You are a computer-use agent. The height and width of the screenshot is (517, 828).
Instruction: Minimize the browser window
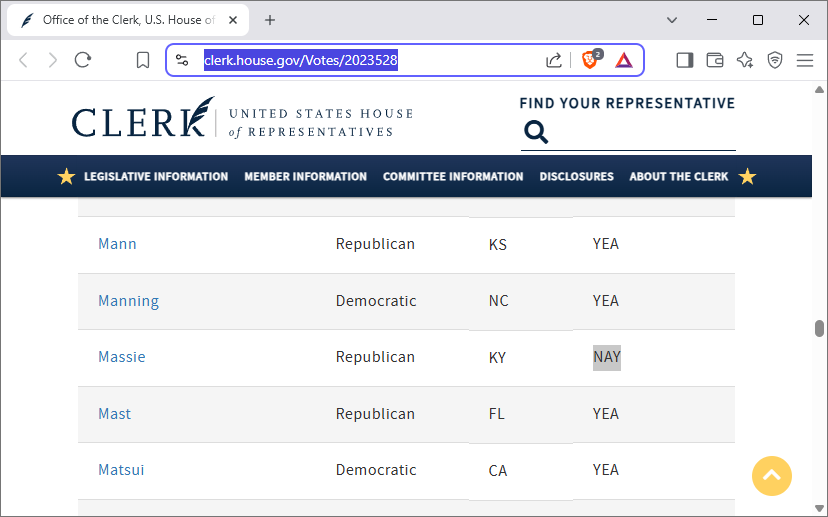[x=712, y=20]
